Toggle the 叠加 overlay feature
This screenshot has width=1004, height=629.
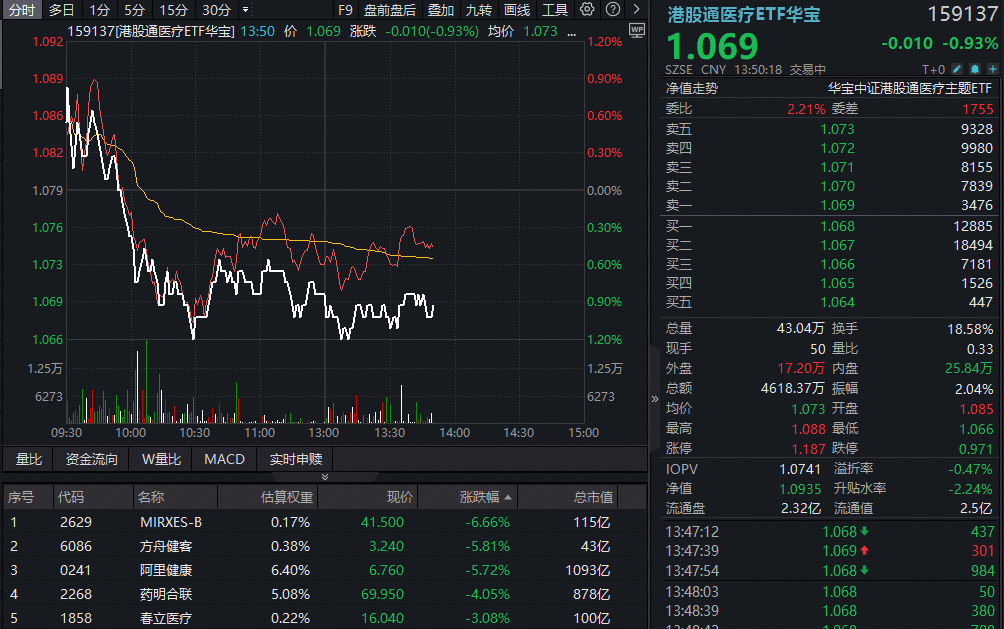[442, 10]
